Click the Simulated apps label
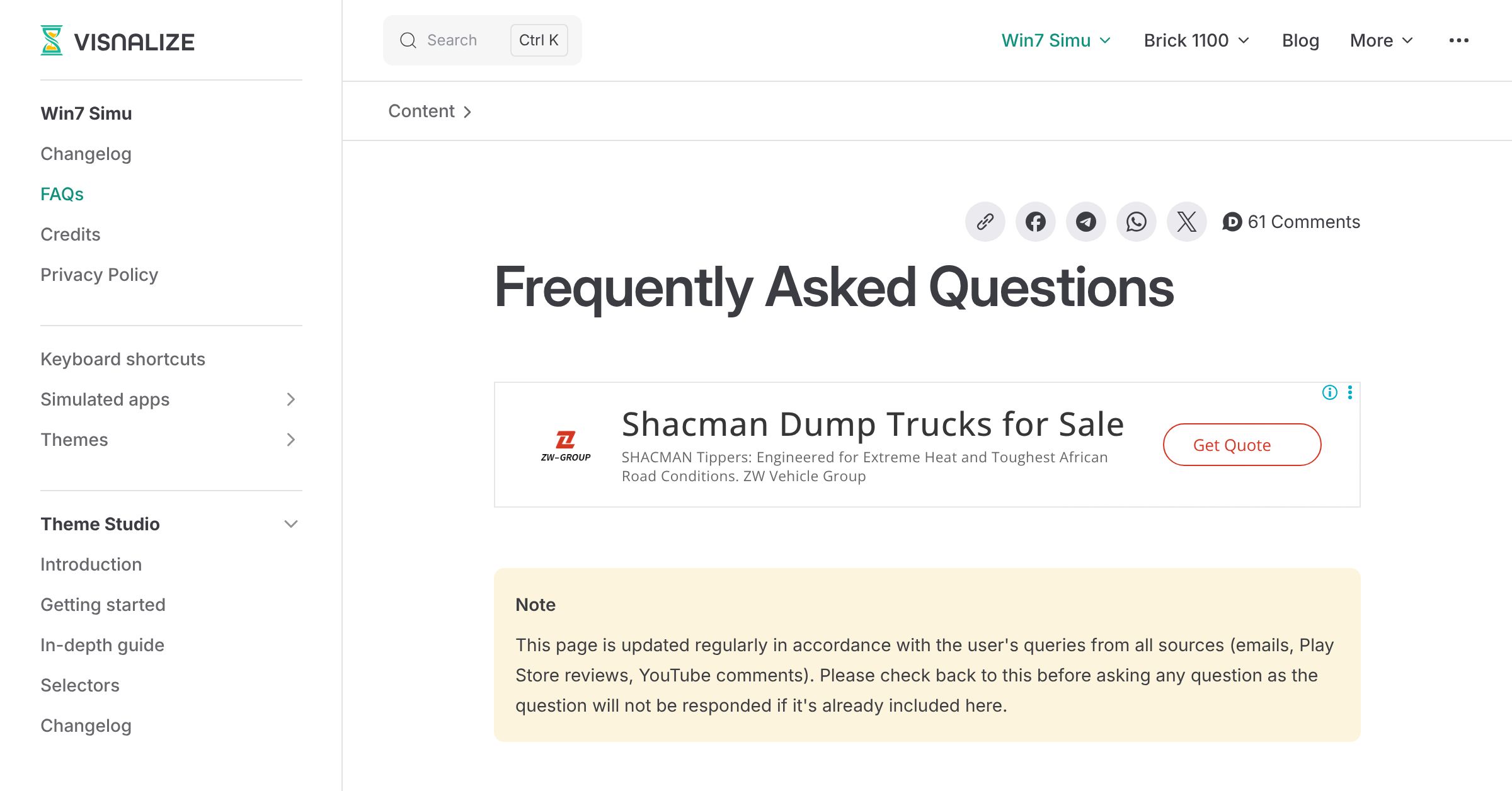The image size is (1512, 791). tap(105, 399)
